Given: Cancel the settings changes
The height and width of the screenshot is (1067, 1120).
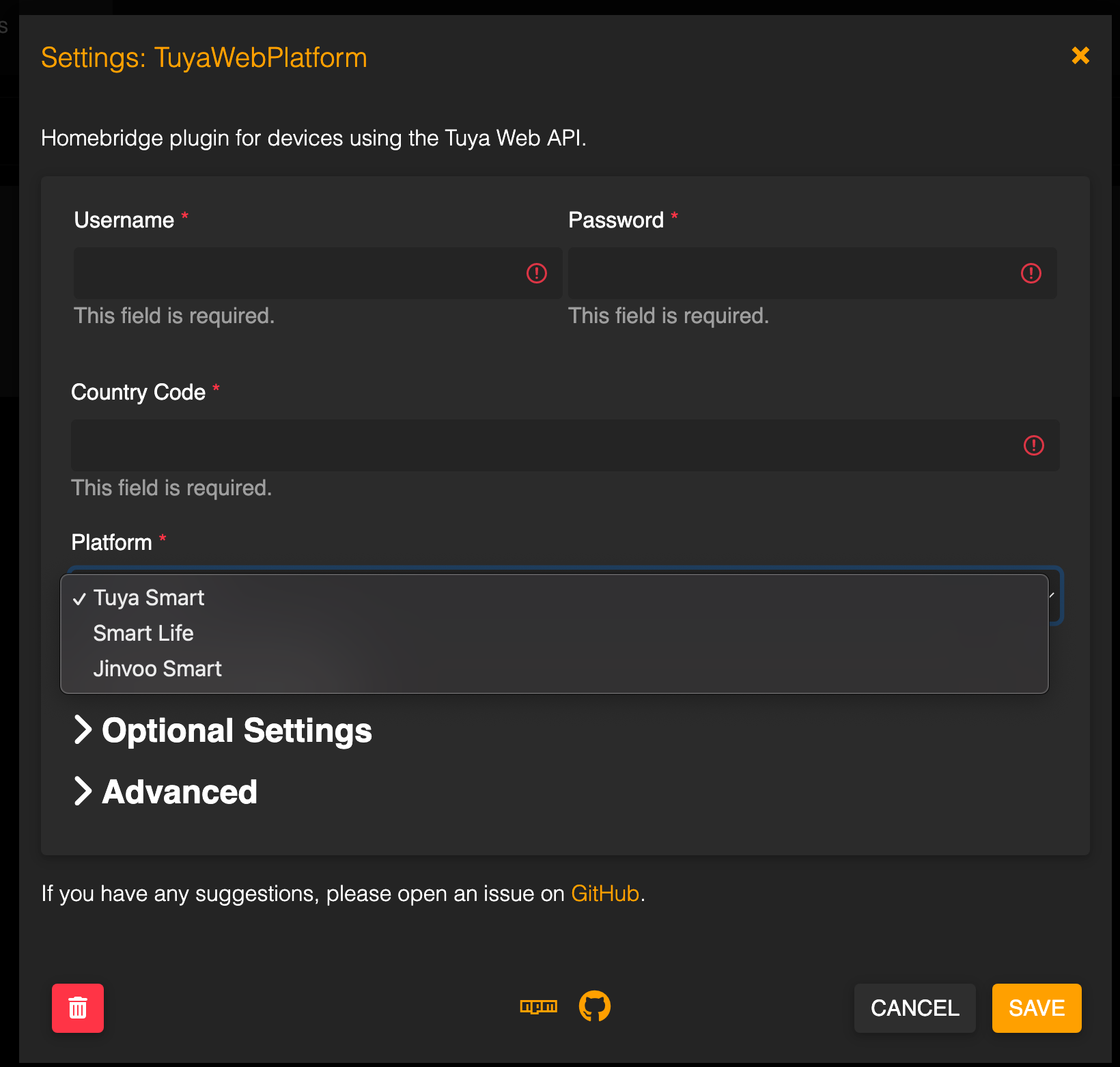Looking at the screenshot, I should (x=915, y=1008).
